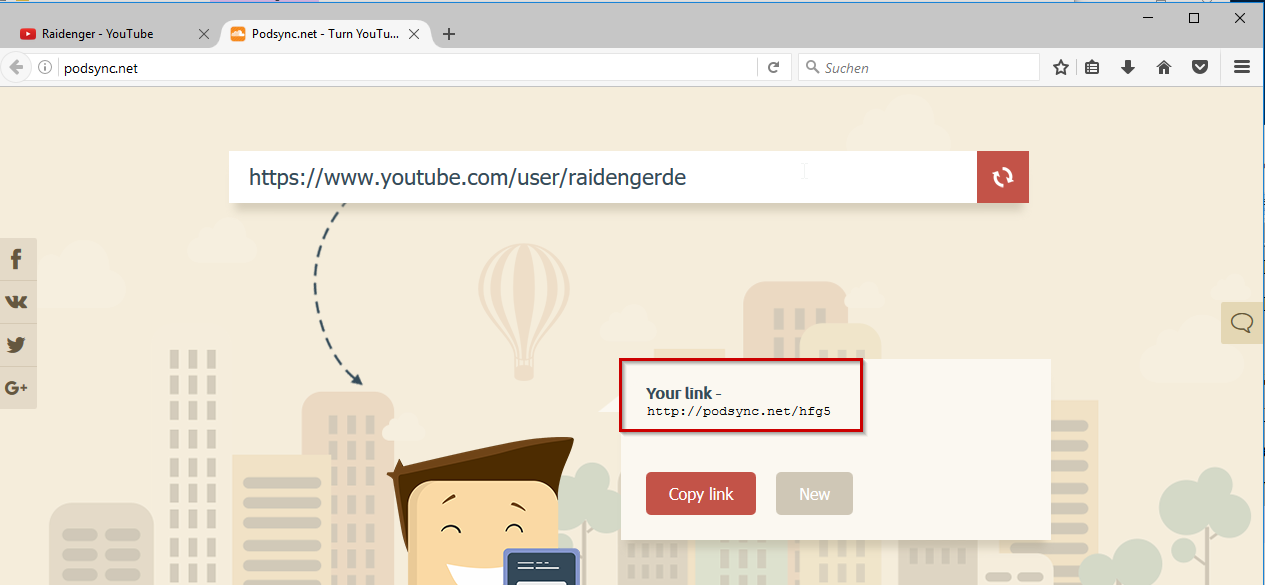Share on Facebook sidebar icon
The height and width of the screenshot is (585, 1265).
click(x=17, y=260)
